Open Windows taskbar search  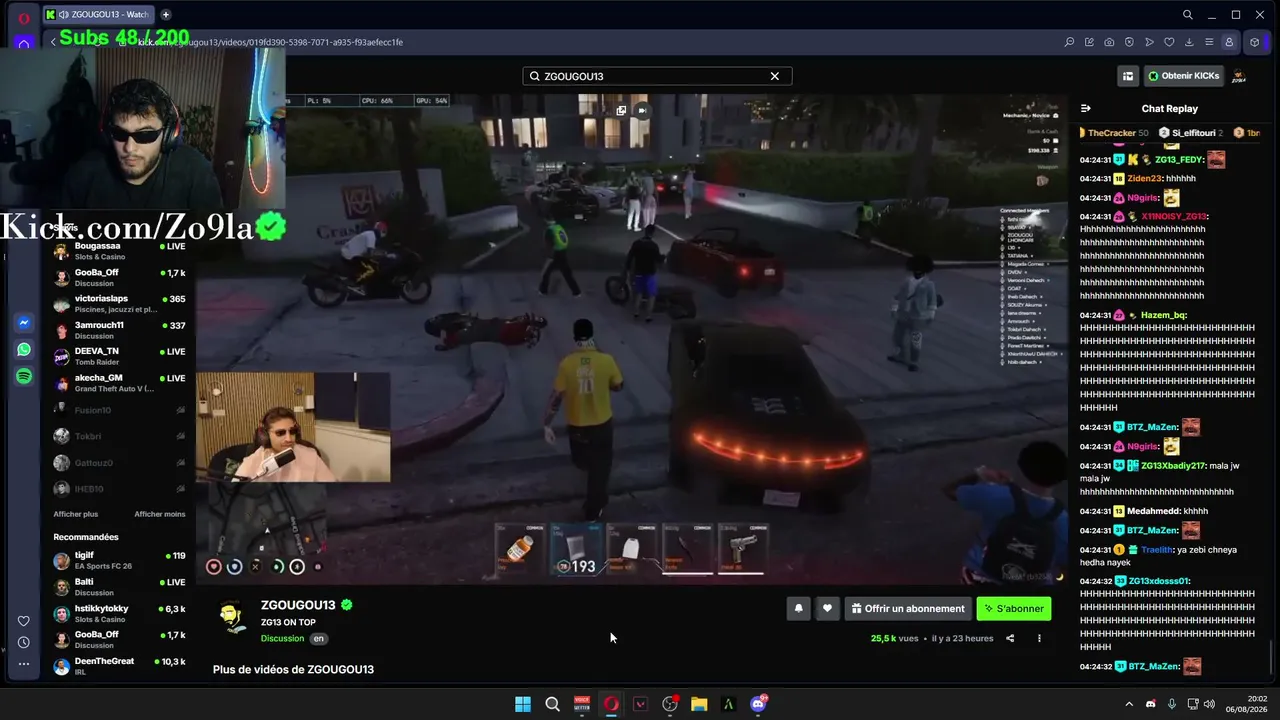pos(552,704)
